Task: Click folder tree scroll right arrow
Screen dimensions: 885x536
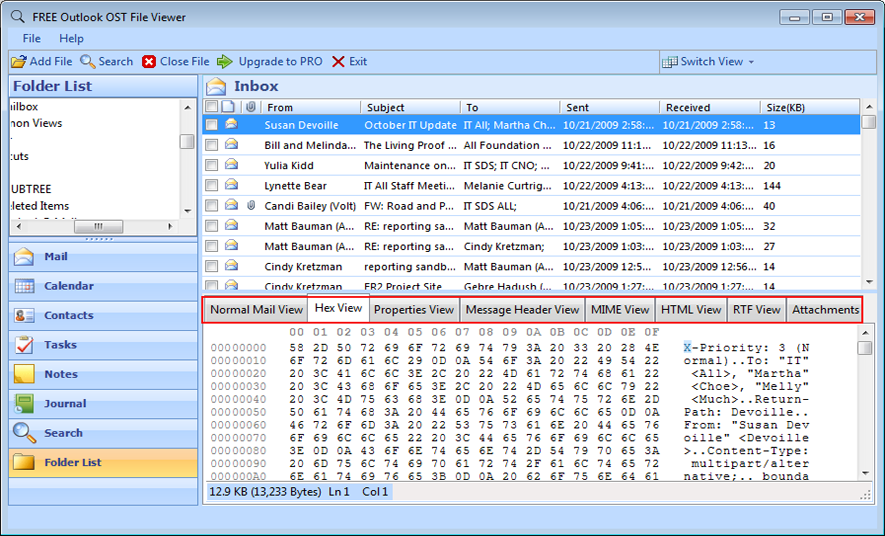Action: click(170, 226)
